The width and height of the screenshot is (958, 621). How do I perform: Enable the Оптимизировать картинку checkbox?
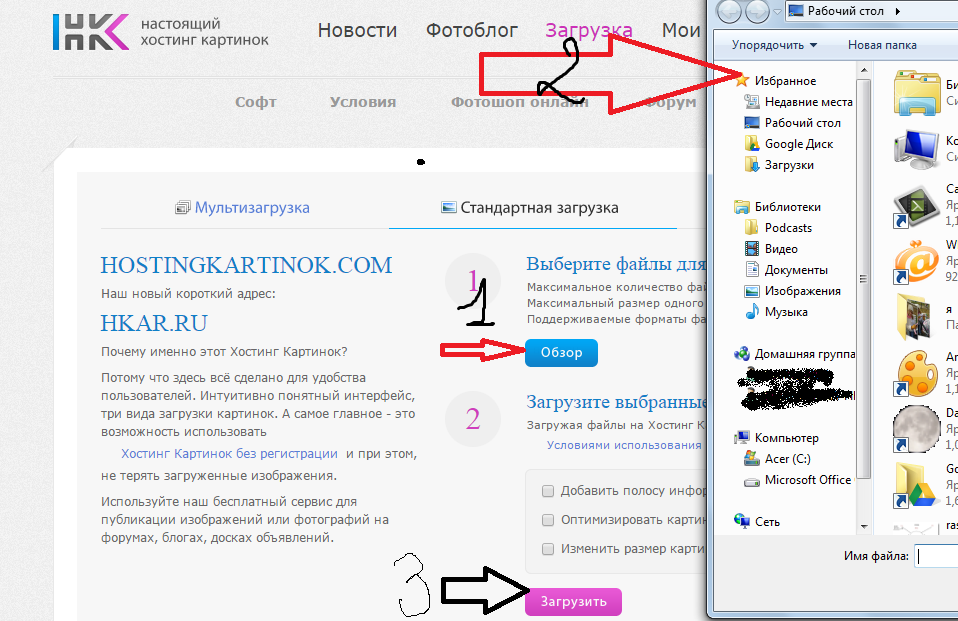click(548, 520)
